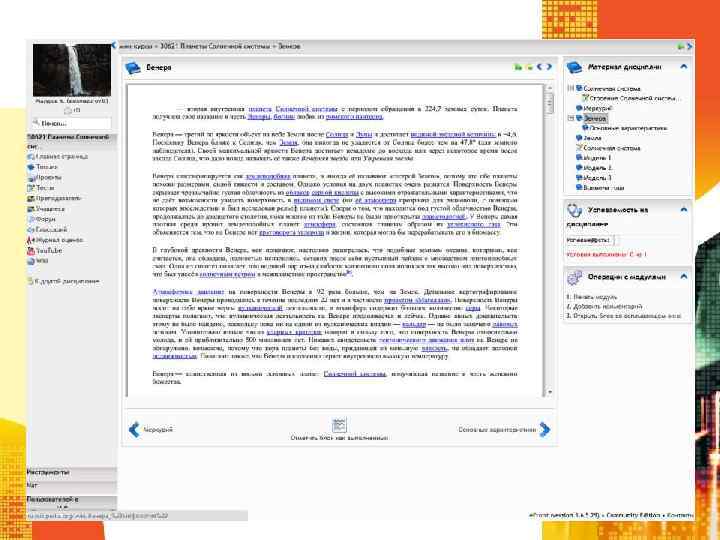Click the messages envelope icon under the user name
The height and width of the screenshot is (540, 720).
coord(68,111)
